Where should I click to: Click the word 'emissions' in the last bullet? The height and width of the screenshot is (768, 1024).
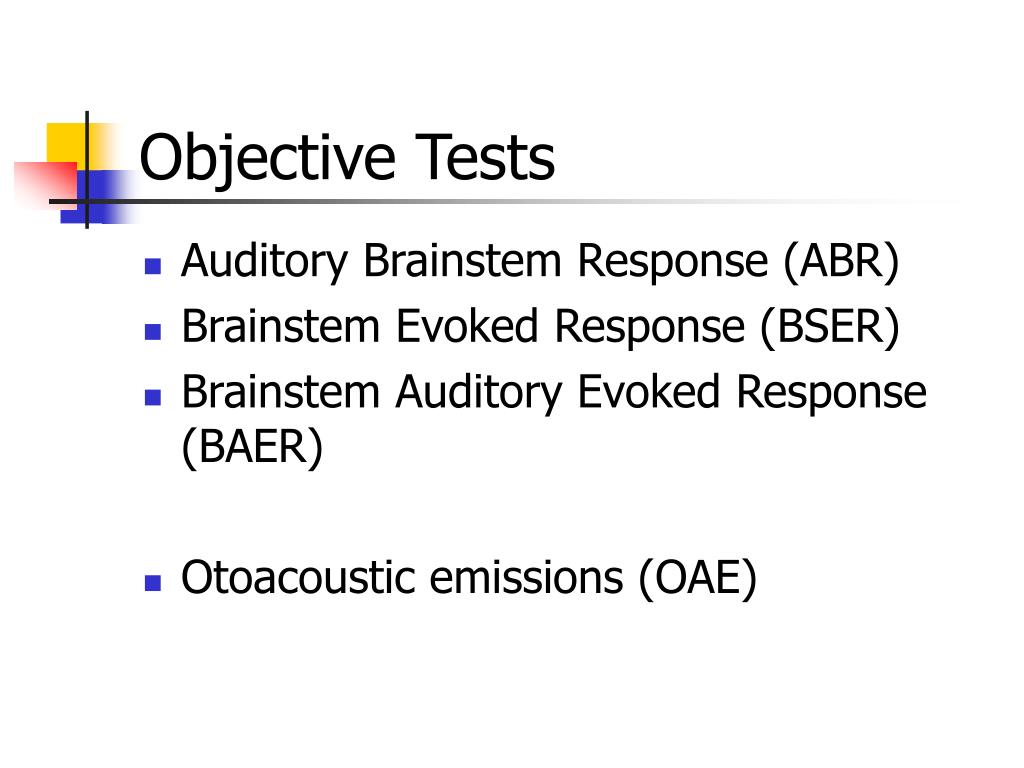click(526, 579)
